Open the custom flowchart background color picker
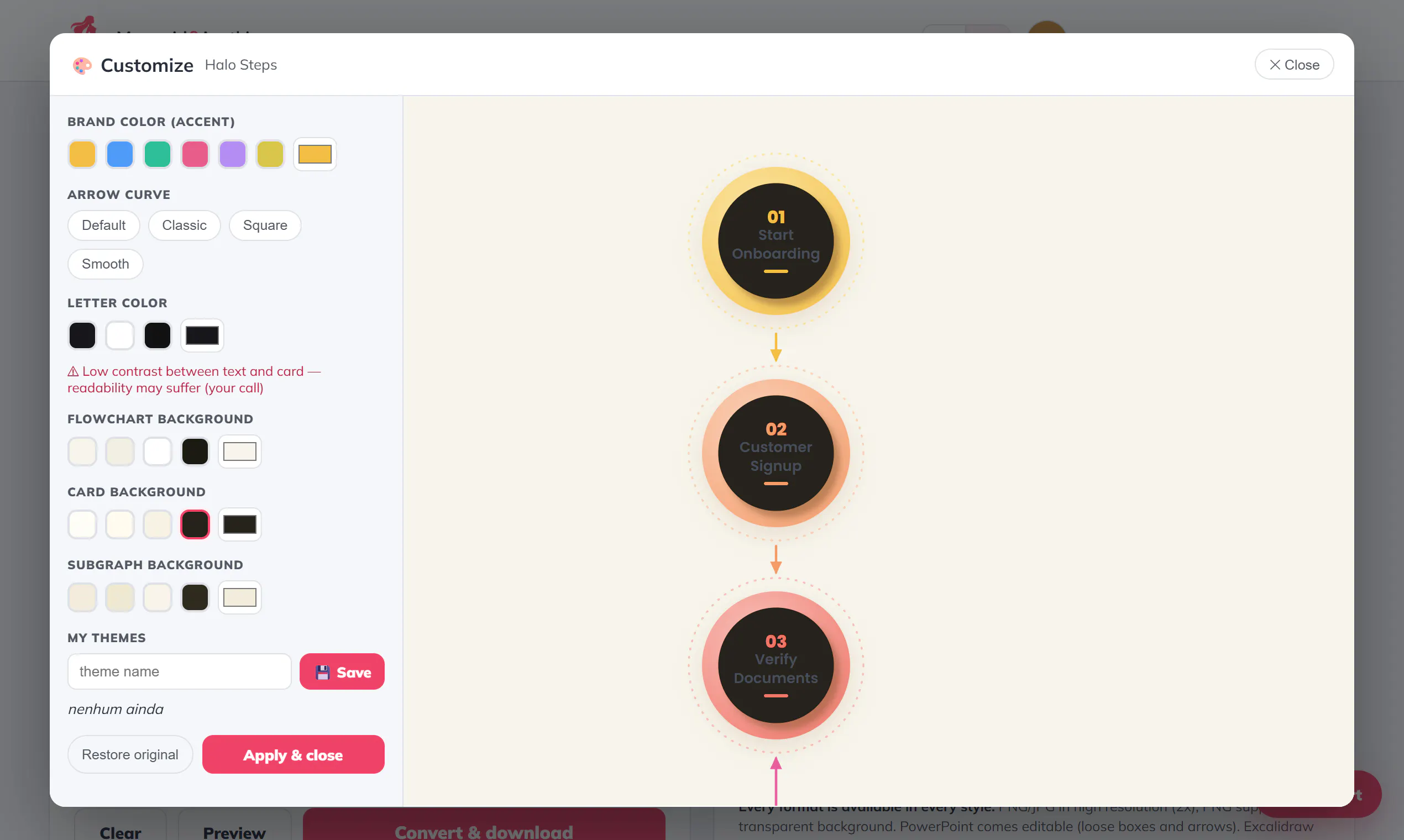This screenshot has height=840, width=1404. coord(240,452)
